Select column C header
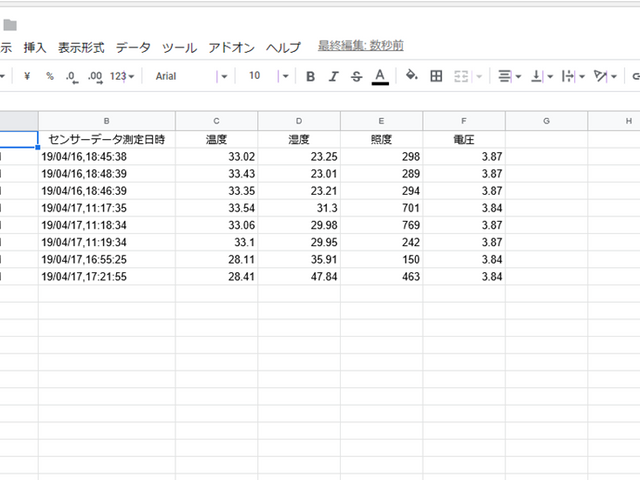The height and width of the screenshot is (480, 640). [216, 121]
